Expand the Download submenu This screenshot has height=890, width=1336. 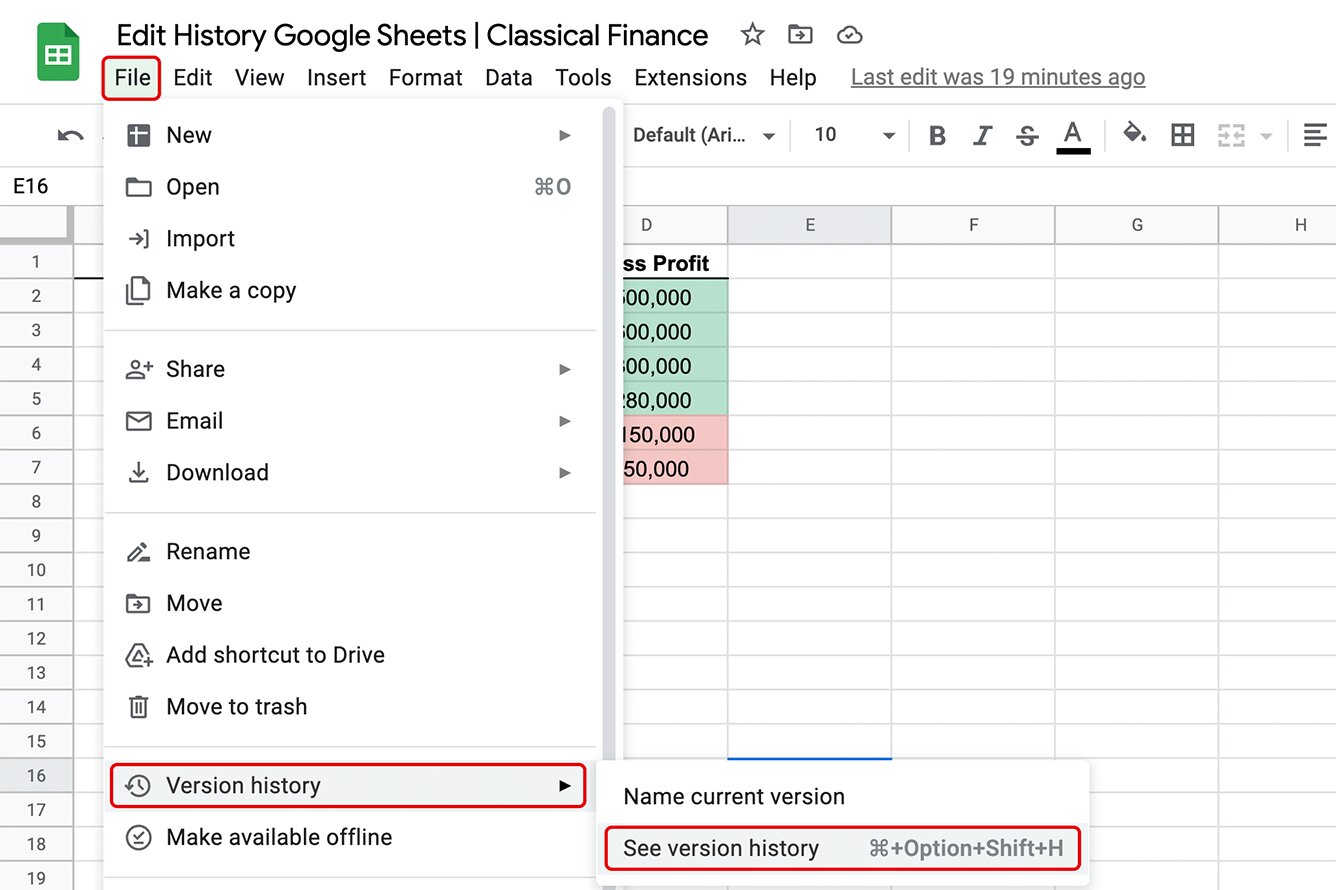[x=217, y=472]
